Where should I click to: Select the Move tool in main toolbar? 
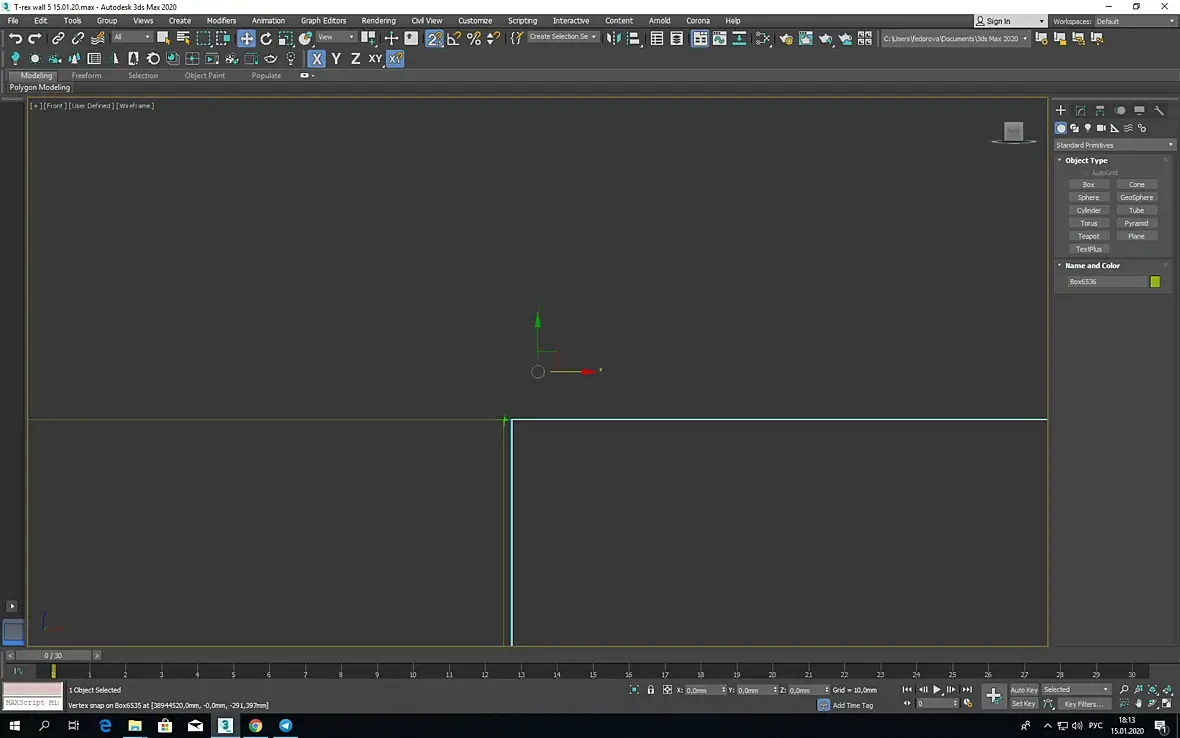(x=246, y=38)
